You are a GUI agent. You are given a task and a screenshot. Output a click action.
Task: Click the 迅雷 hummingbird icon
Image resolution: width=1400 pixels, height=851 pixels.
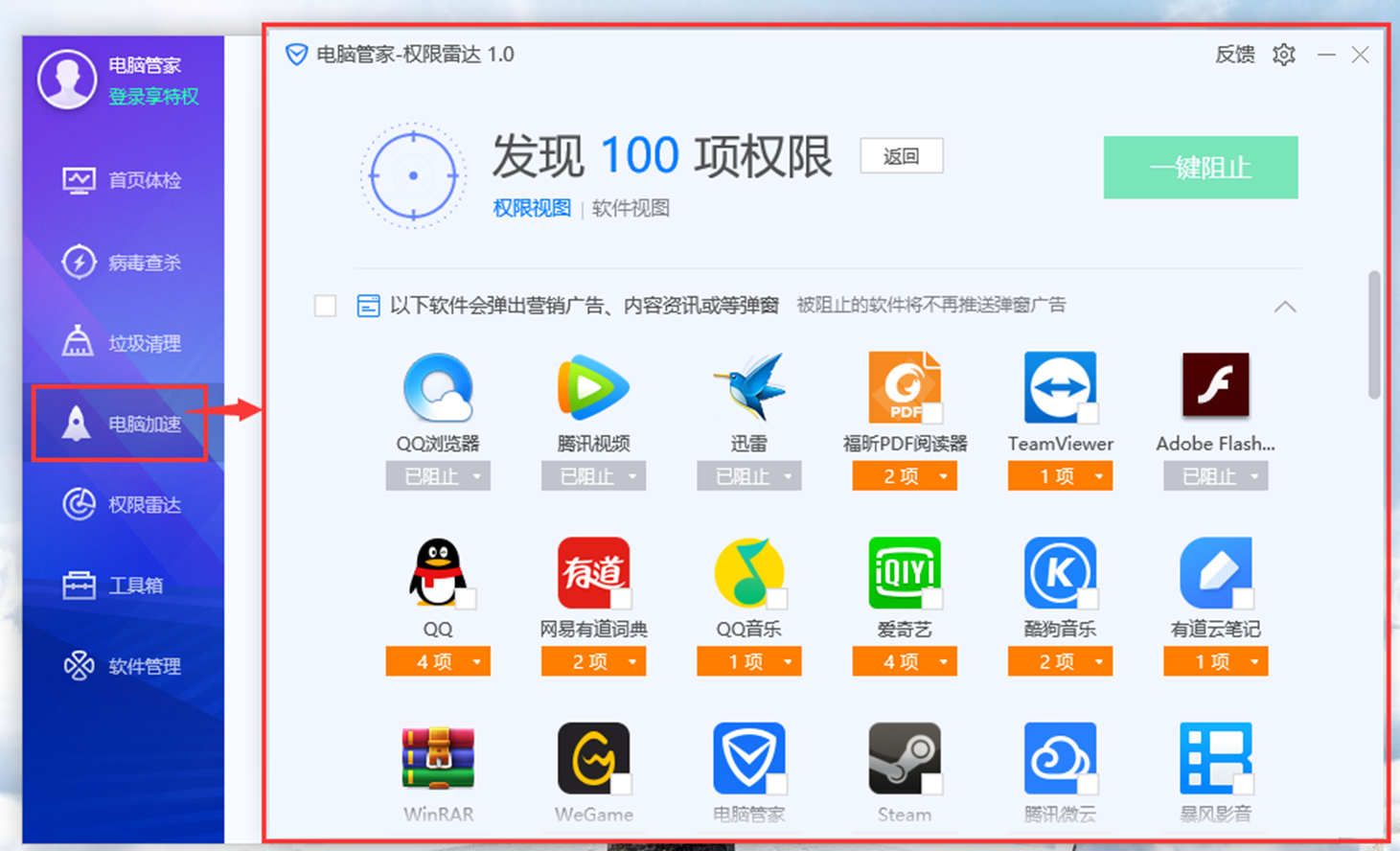(748, 388)
